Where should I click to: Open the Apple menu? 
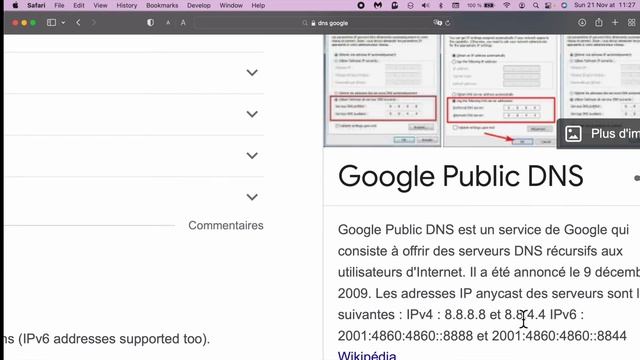(x=15, y=5)
